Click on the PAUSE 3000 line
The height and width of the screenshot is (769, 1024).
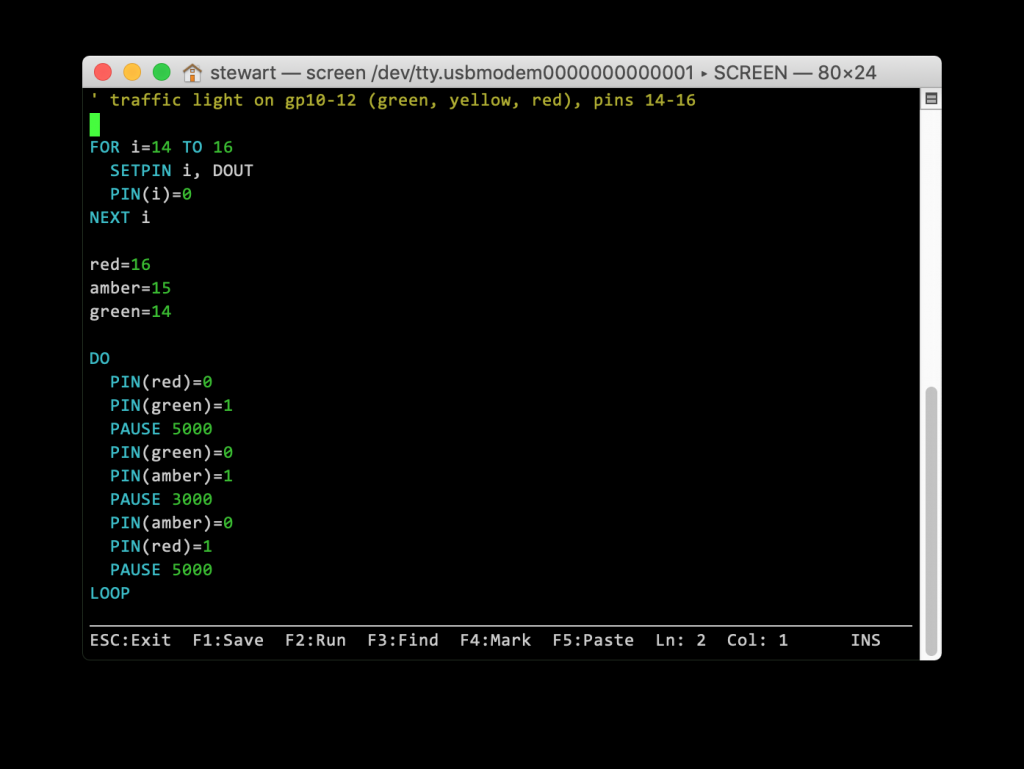[161, 499]
